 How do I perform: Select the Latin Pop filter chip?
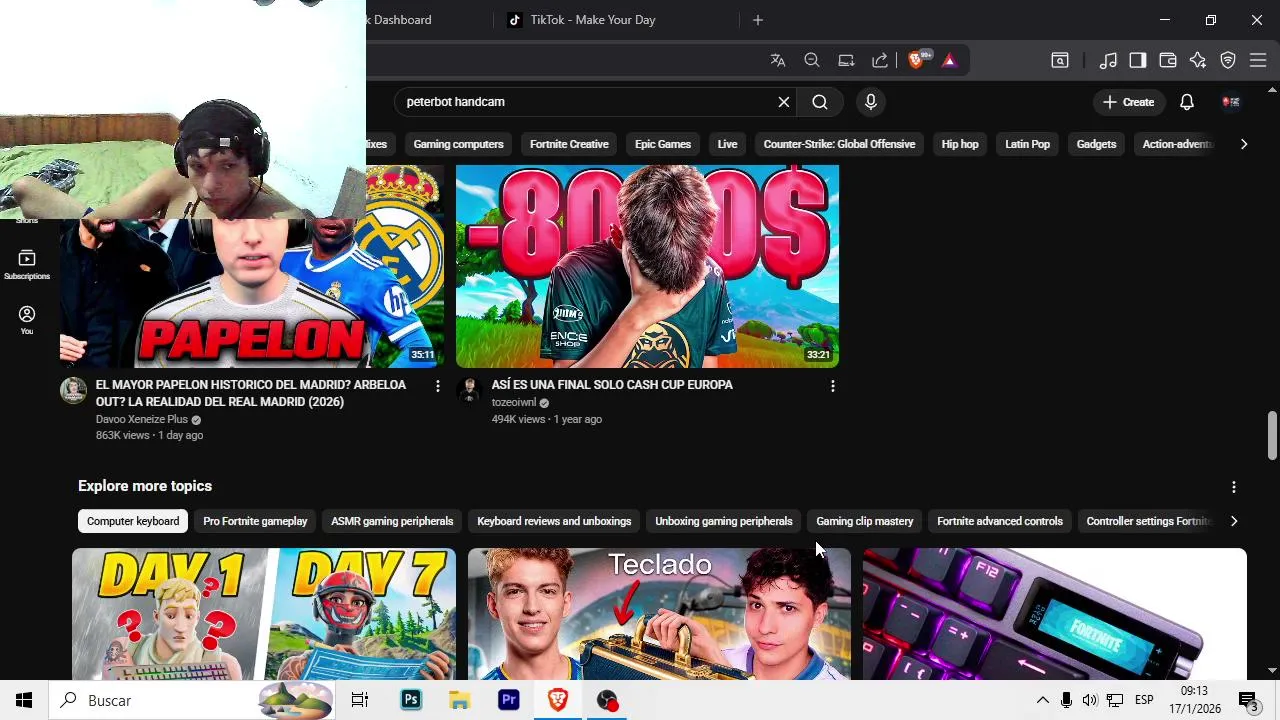[1027, 144]
